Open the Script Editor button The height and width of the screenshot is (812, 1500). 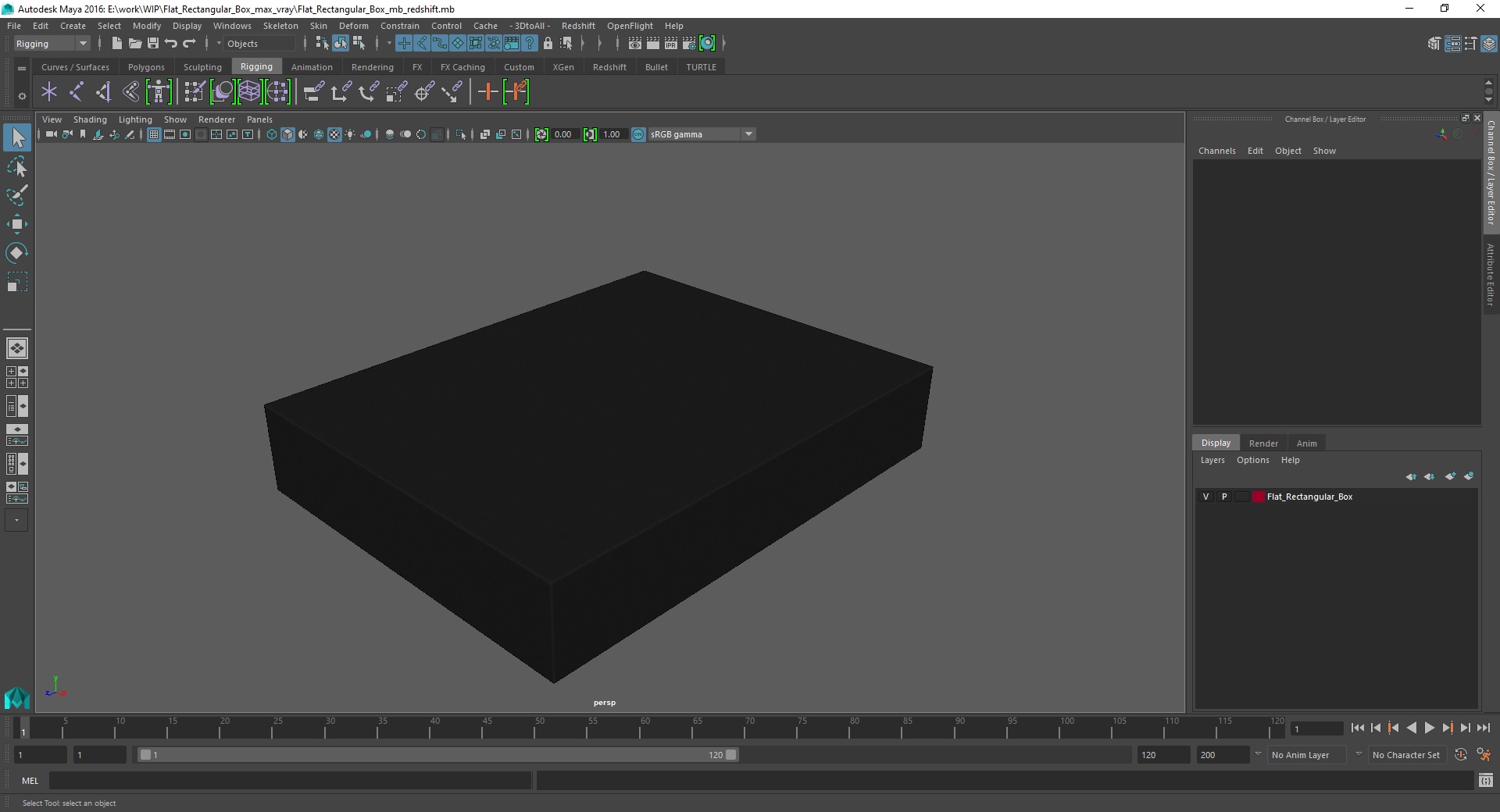point(1485,780)
